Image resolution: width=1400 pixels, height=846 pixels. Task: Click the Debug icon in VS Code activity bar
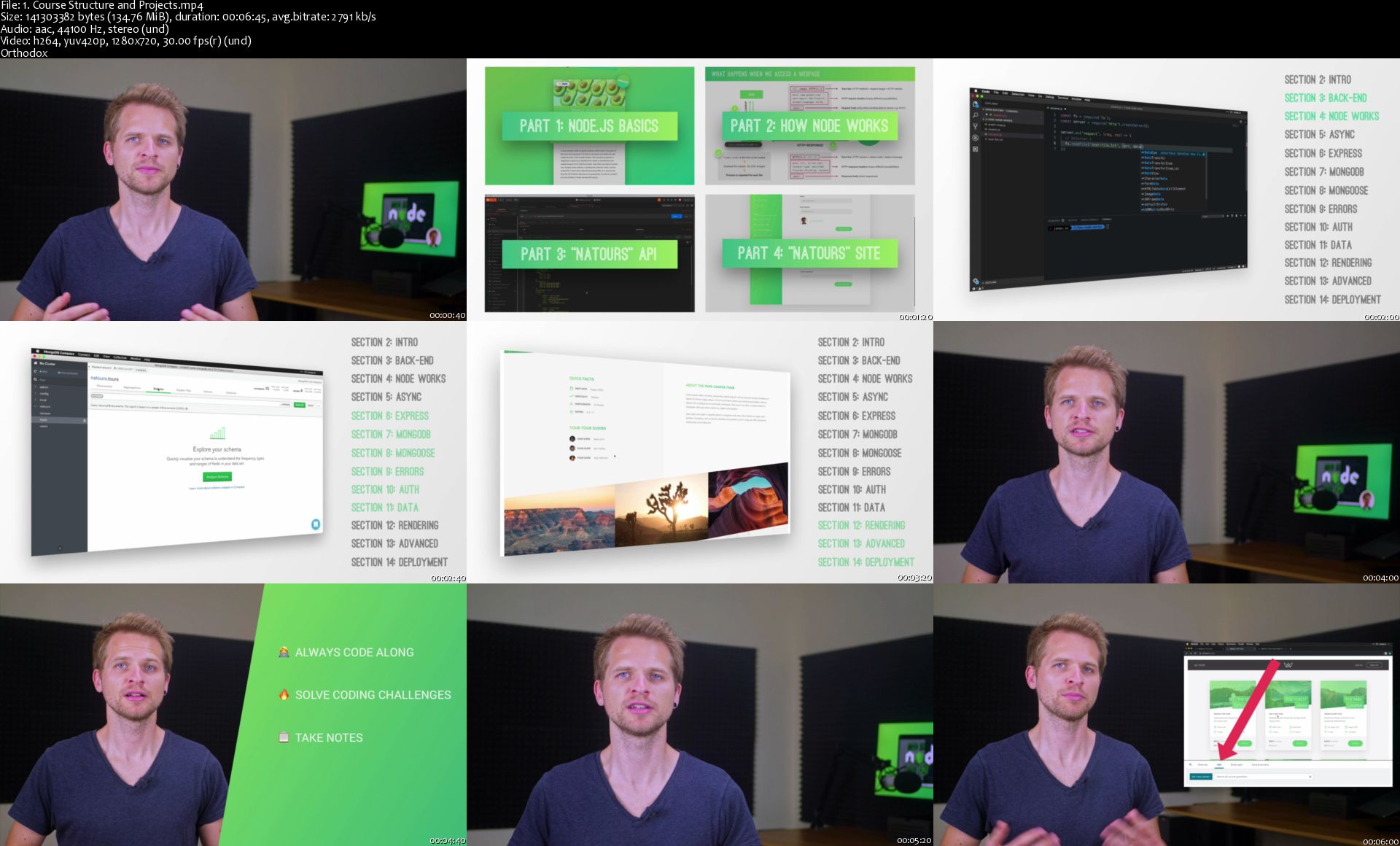[x=975, y=137]
